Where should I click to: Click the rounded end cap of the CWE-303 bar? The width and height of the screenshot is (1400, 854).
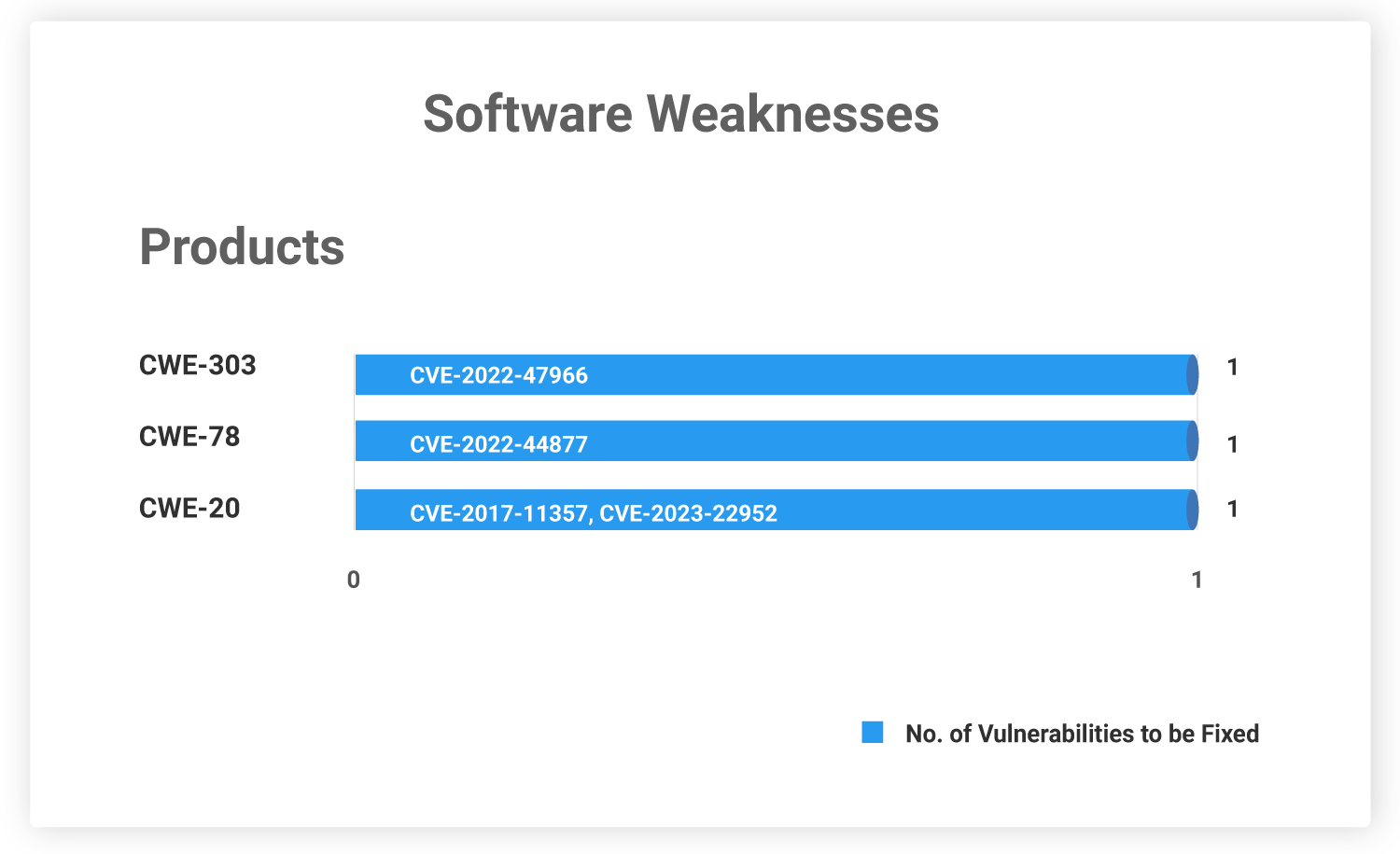1193,374
